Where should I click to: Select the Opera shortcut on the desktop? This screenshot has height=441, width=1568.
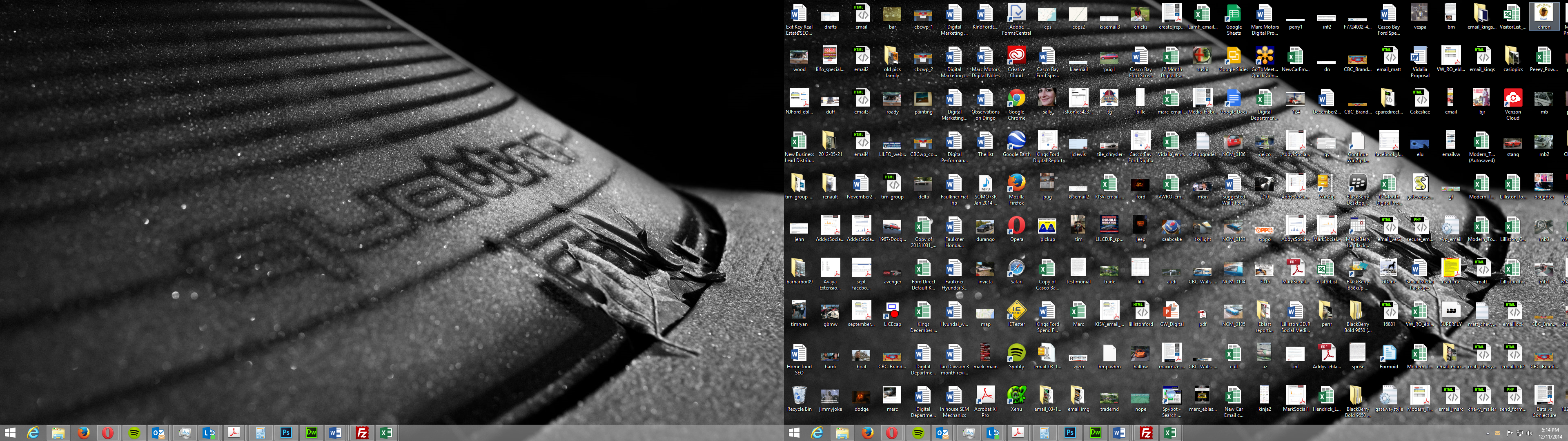click(x=1016, y=229)
